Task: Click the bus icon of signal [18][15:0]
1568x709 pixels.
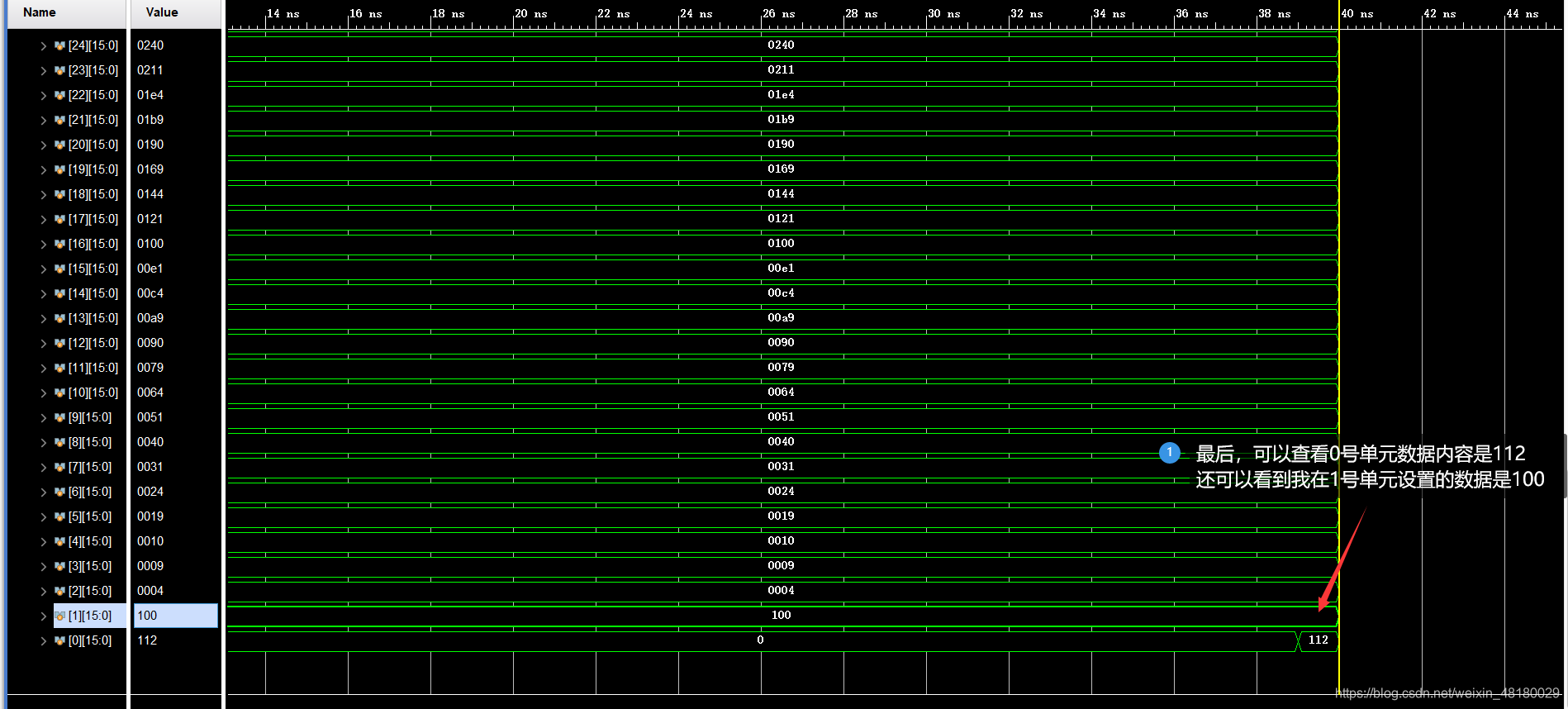Action: tap(59, 195)
